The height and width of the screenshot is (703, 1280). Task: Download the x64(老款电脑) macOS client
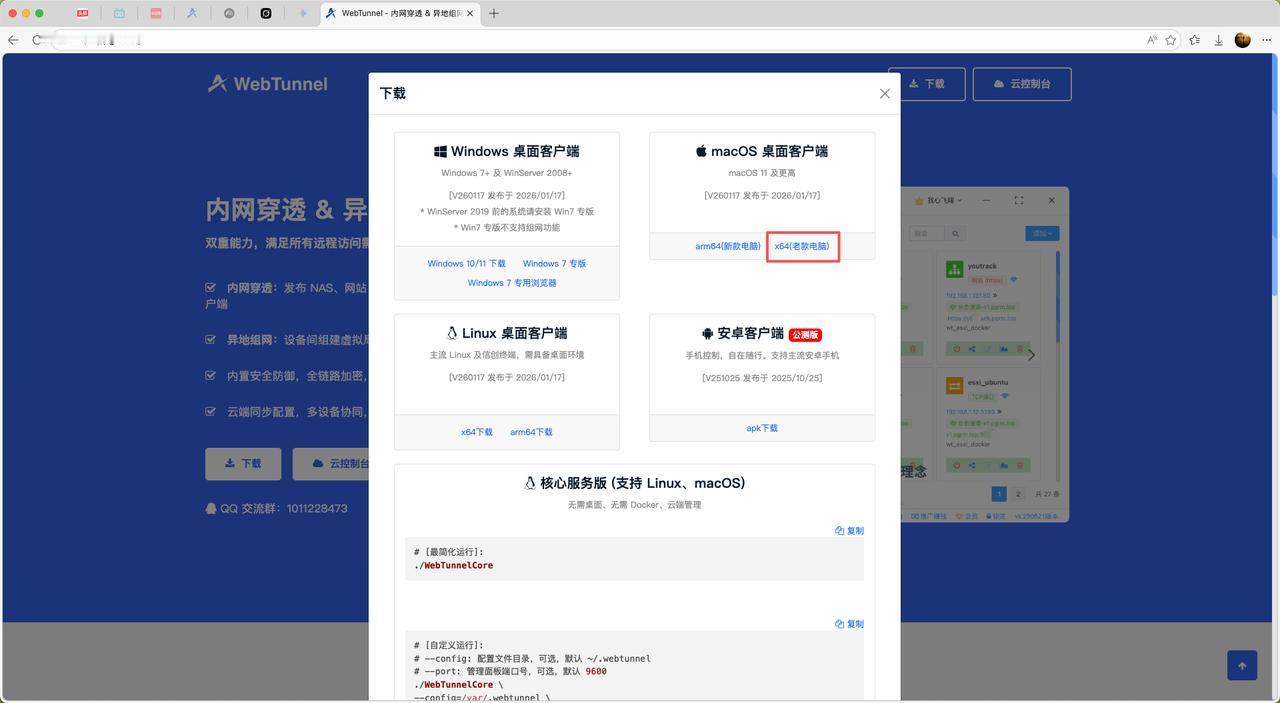(802, 245)
